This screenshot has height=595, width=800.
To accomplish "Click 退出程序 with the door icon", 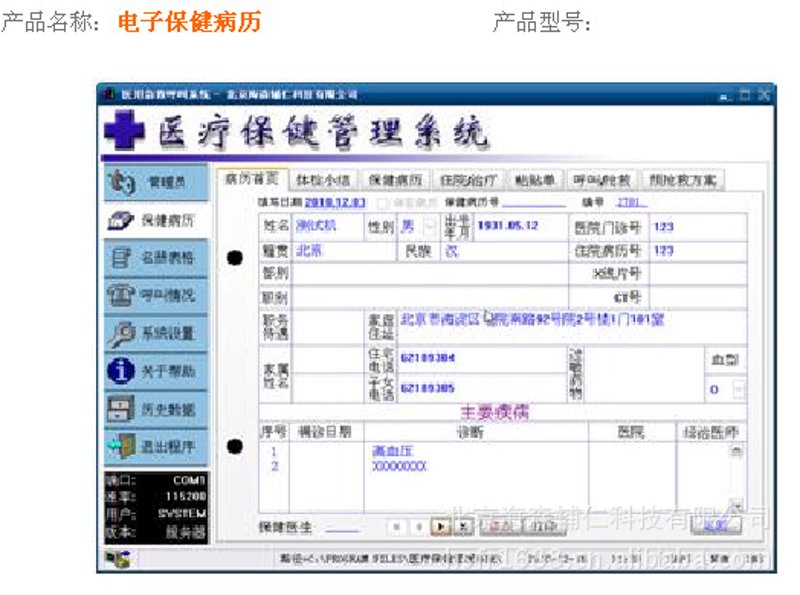I will point(156,447).
